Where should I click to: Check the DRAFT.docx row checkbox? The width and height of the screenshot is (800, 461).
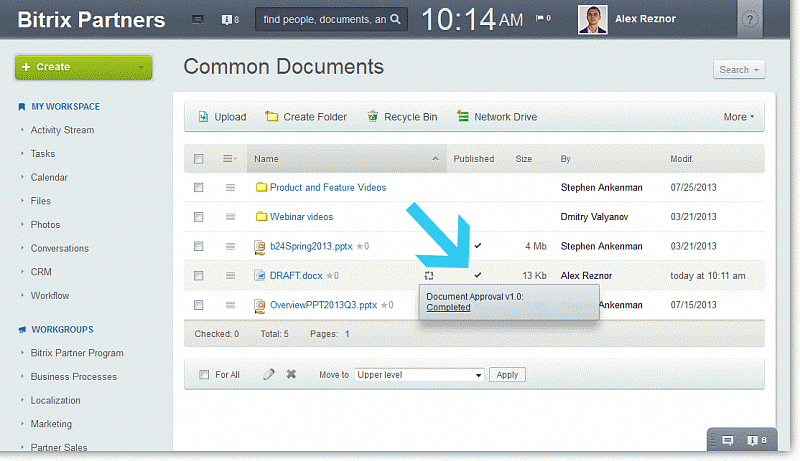click(198, 275)
